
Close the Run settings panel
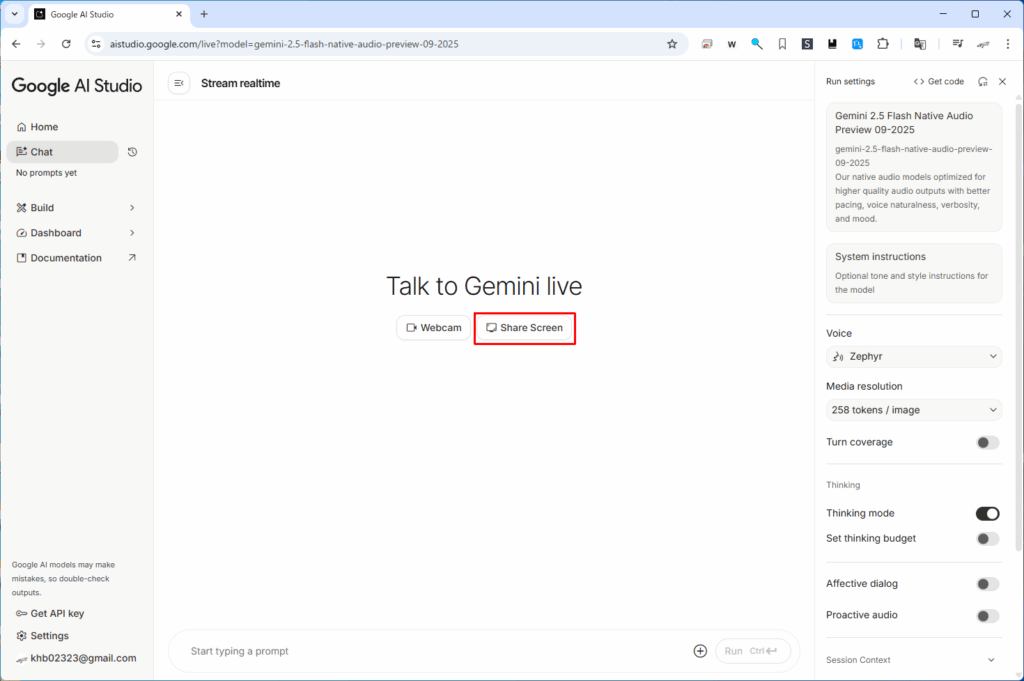1002,82
